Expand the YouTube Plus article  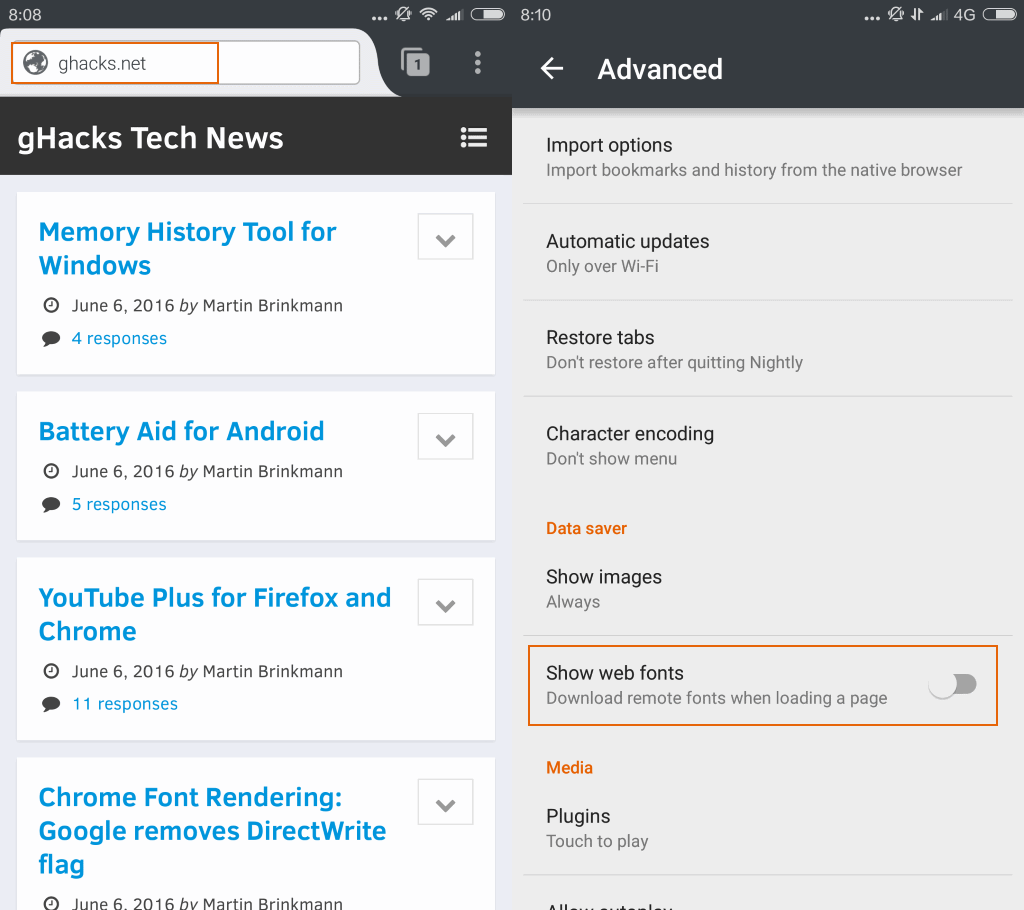coord(445,602)
